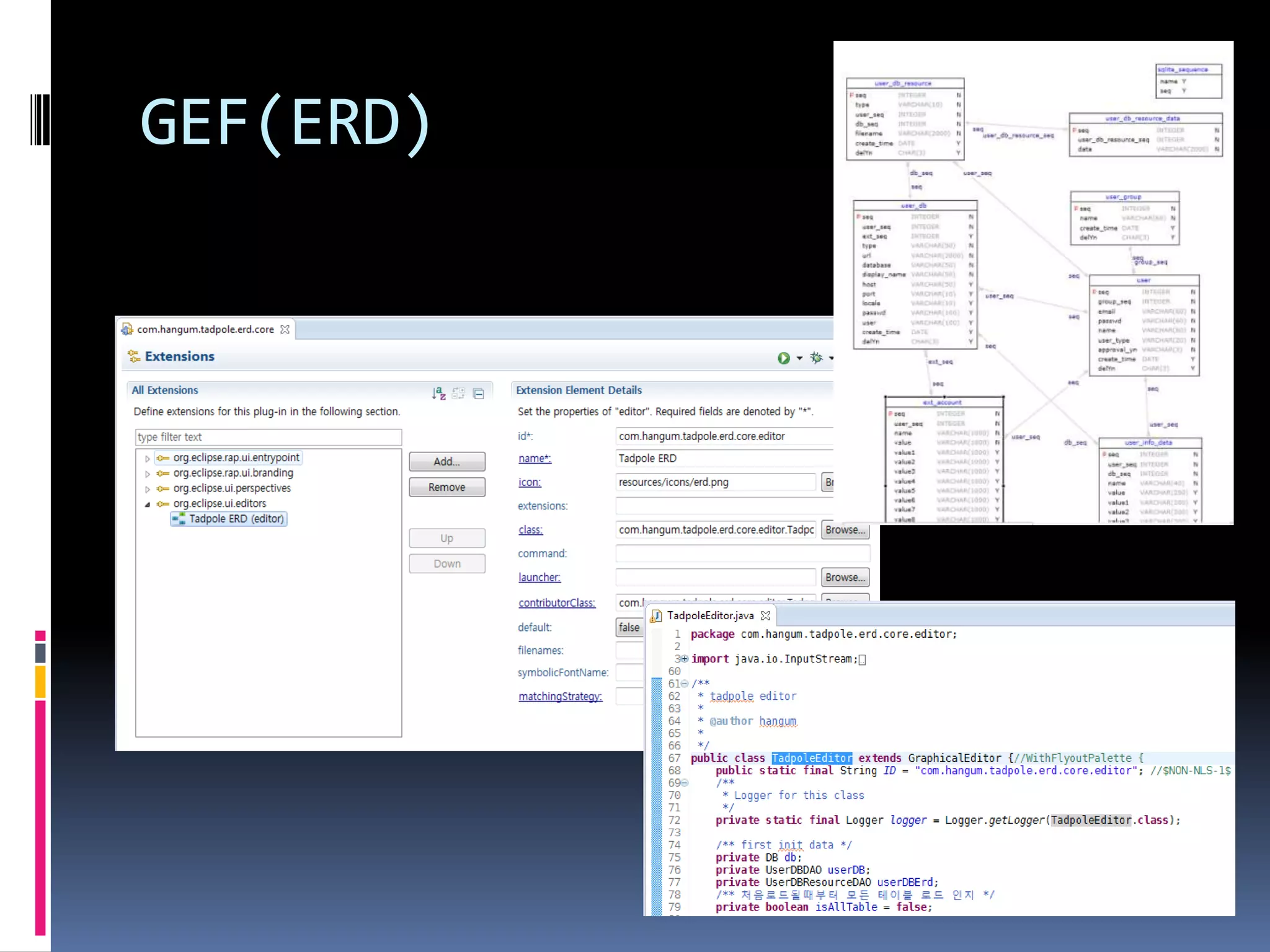
Task: Click the debug bug icon
Action: [817, 358]
